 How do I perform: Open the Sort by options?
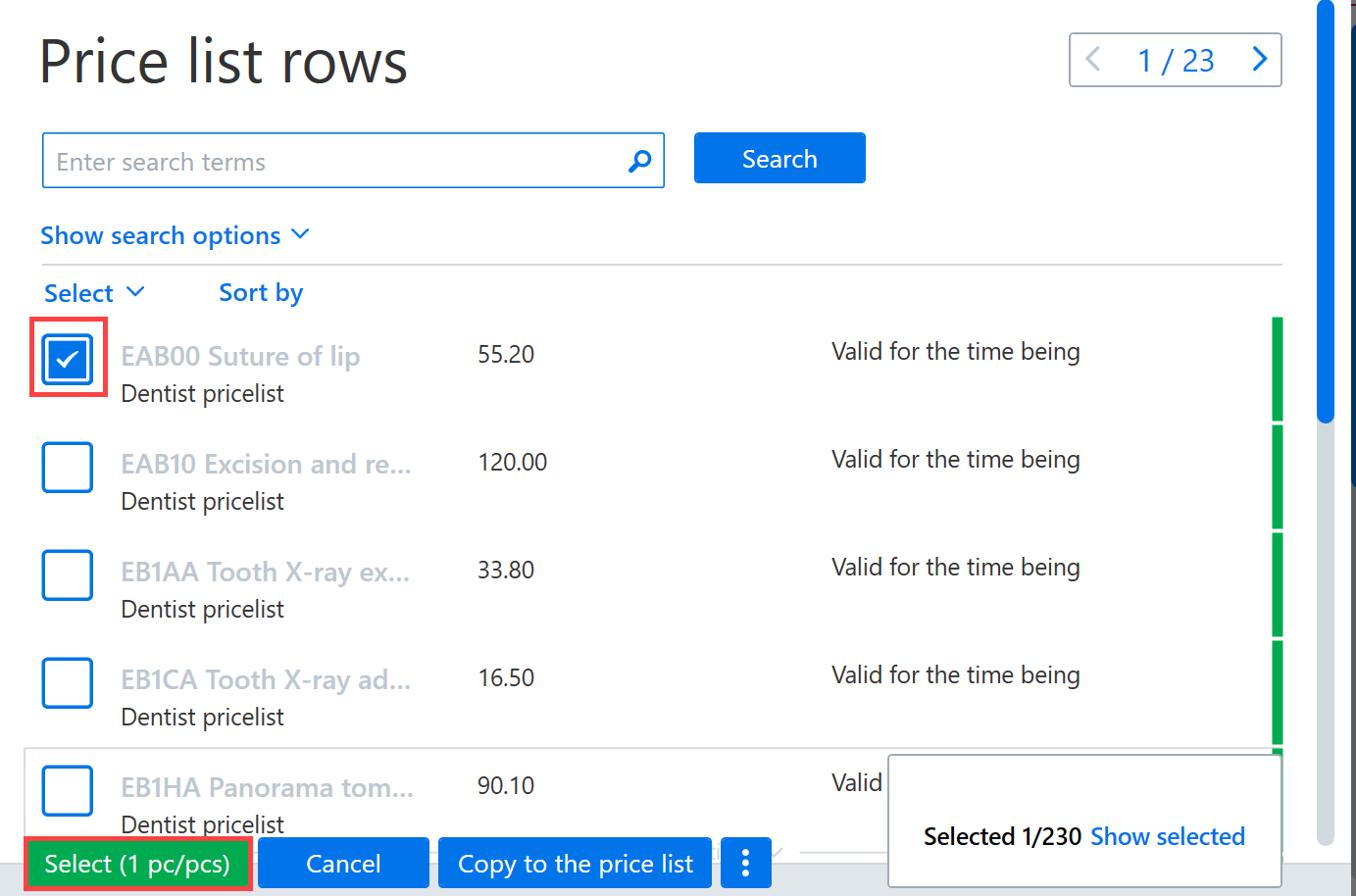click(261, 293)
